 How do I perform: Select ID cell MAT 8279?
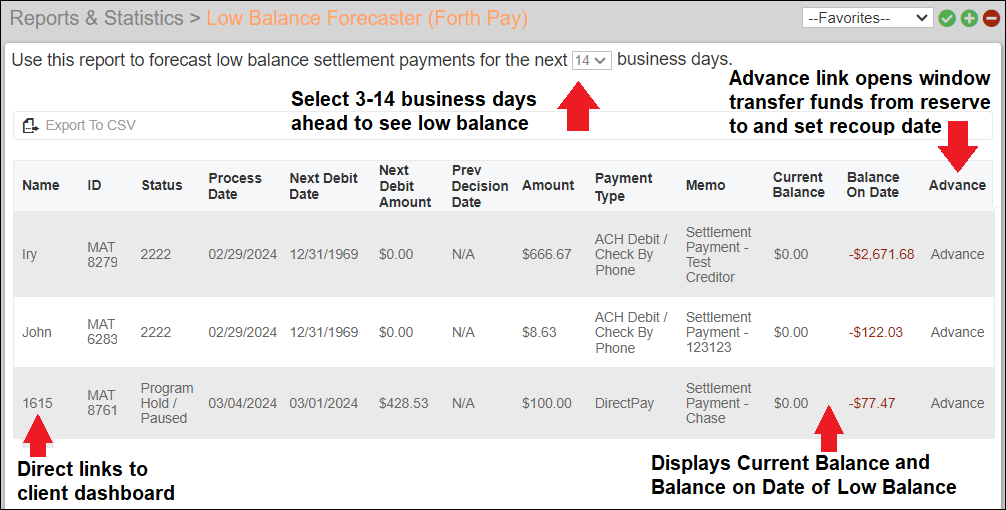tap(102, 254)
